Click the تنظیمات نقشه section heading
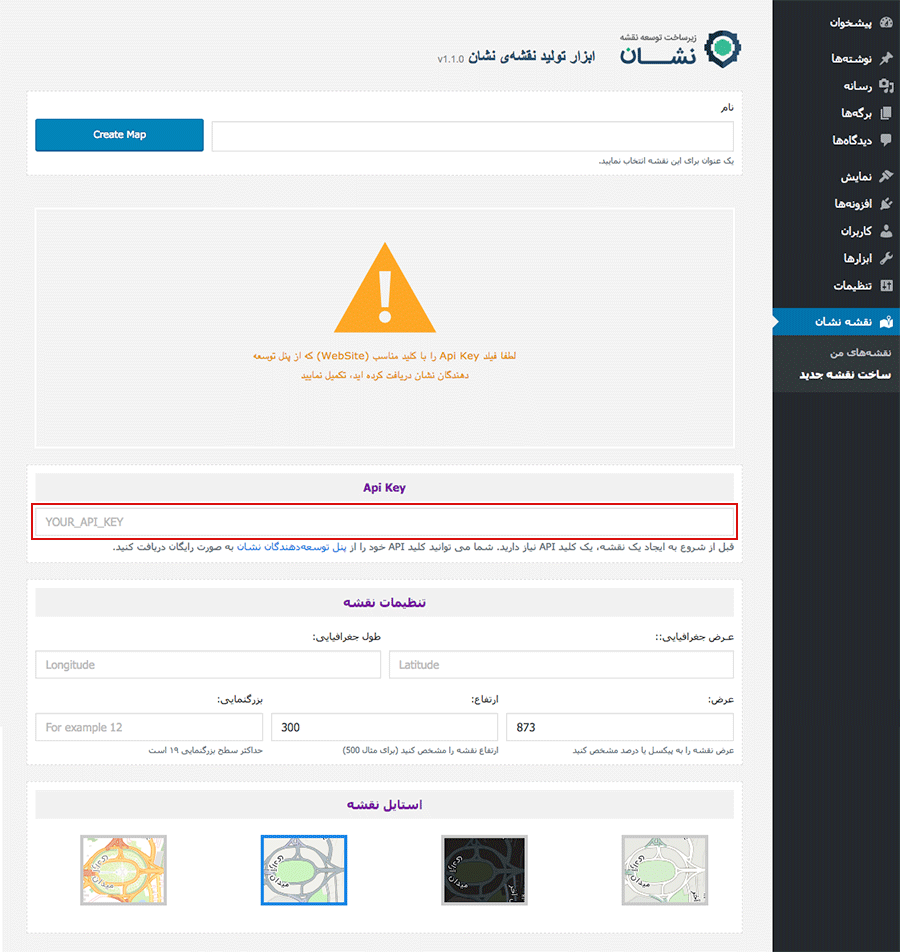Image resolution: width=900 pixels, height=952 pixels. pos(384,602)
